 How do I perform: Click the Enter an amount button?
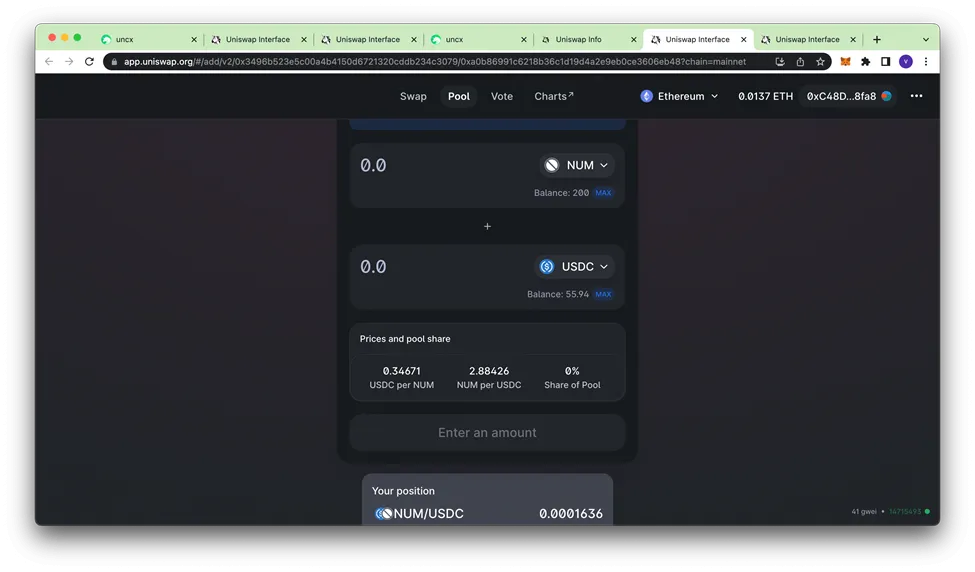488,433
